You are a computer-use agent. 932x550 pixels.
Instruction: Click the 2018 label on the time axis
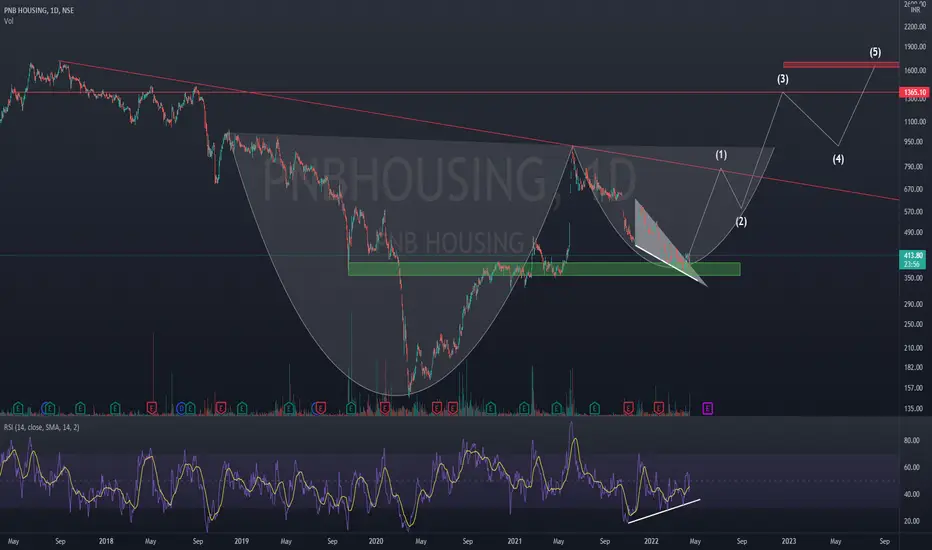click(x=106, y=541)
